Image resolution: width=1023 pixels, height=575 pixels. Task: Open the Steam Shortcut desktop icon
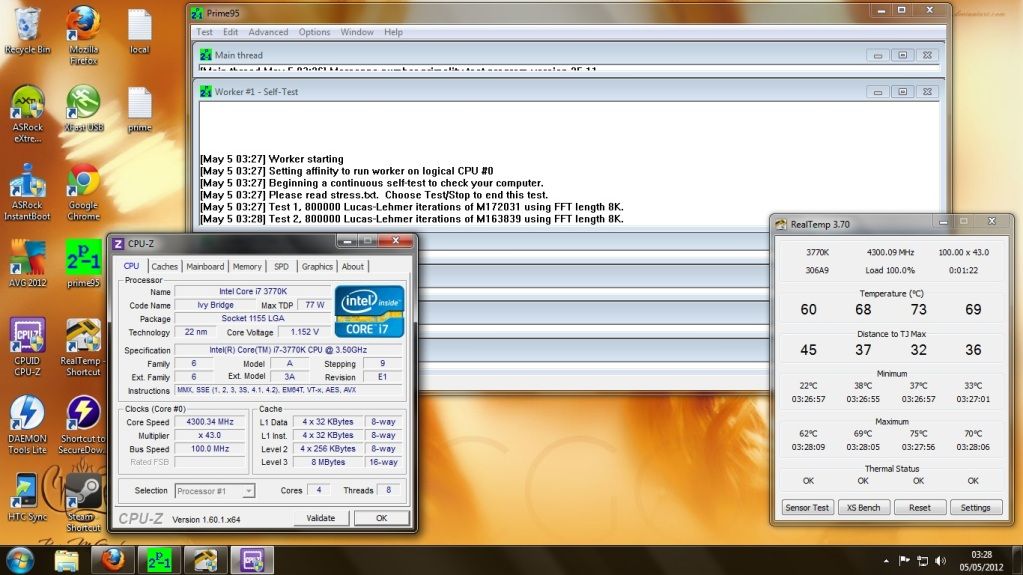tap(83, 503)
